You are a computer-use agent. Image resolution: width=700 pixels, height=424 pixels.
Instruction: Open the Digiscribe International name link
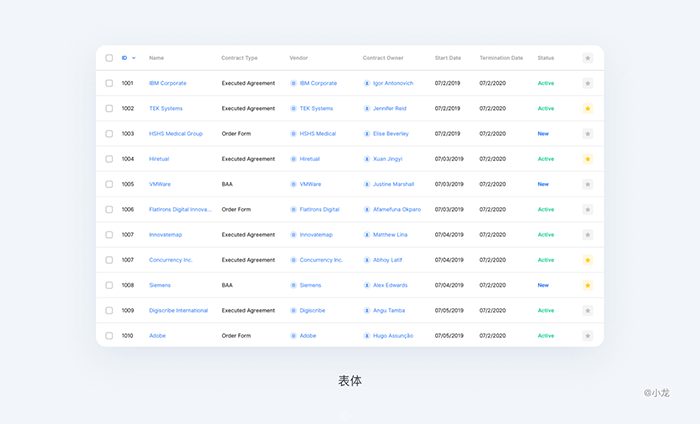tap(179, 310)
